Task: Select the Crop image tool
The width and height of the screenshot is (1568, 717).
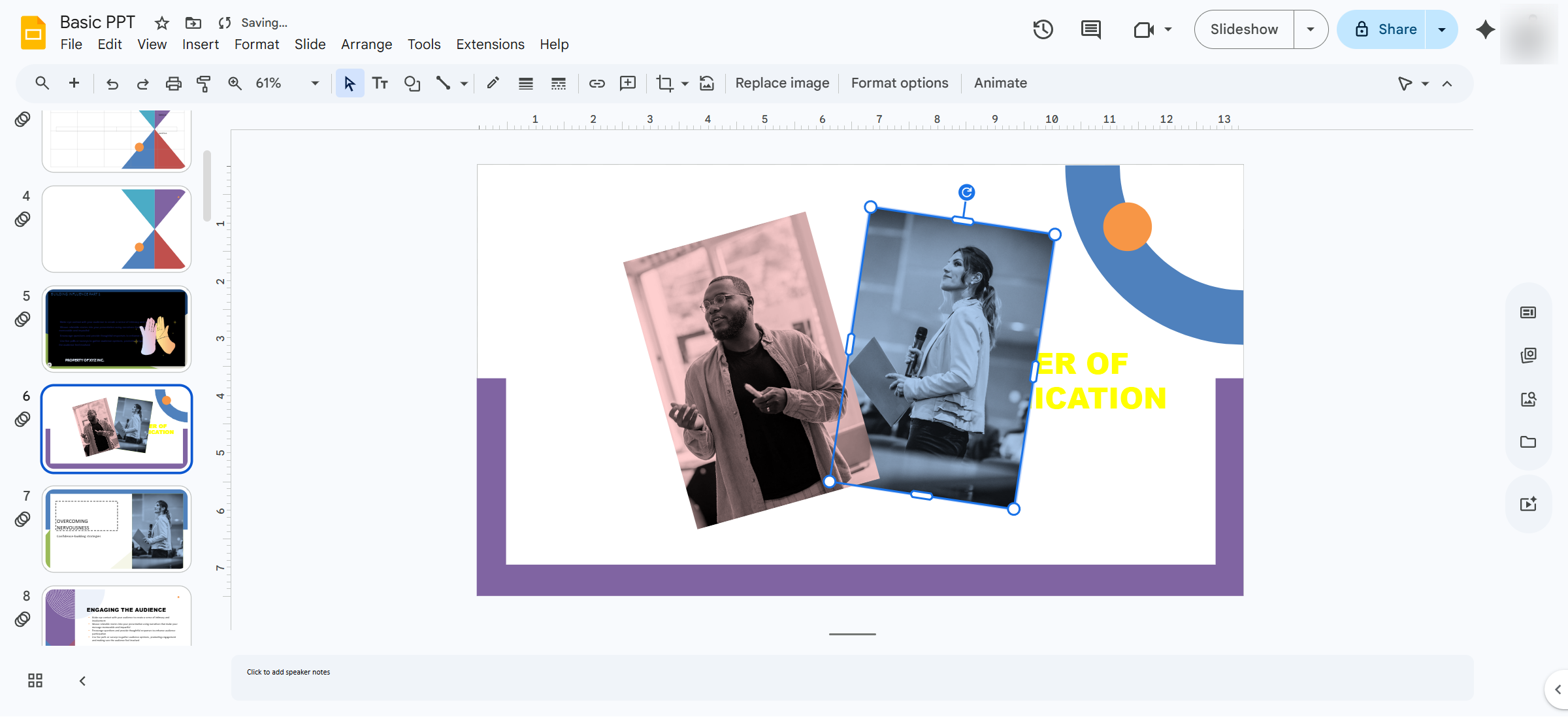Action: [x=665, y=83]
